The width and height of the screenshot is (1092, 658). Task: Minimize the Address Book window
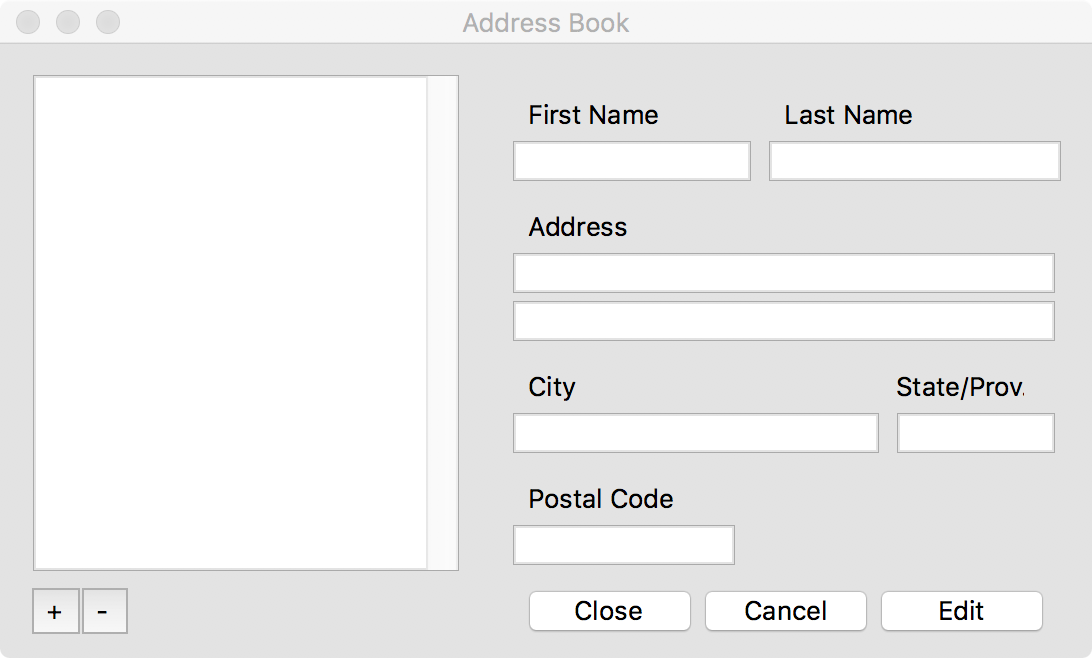[x=68, y=22]
